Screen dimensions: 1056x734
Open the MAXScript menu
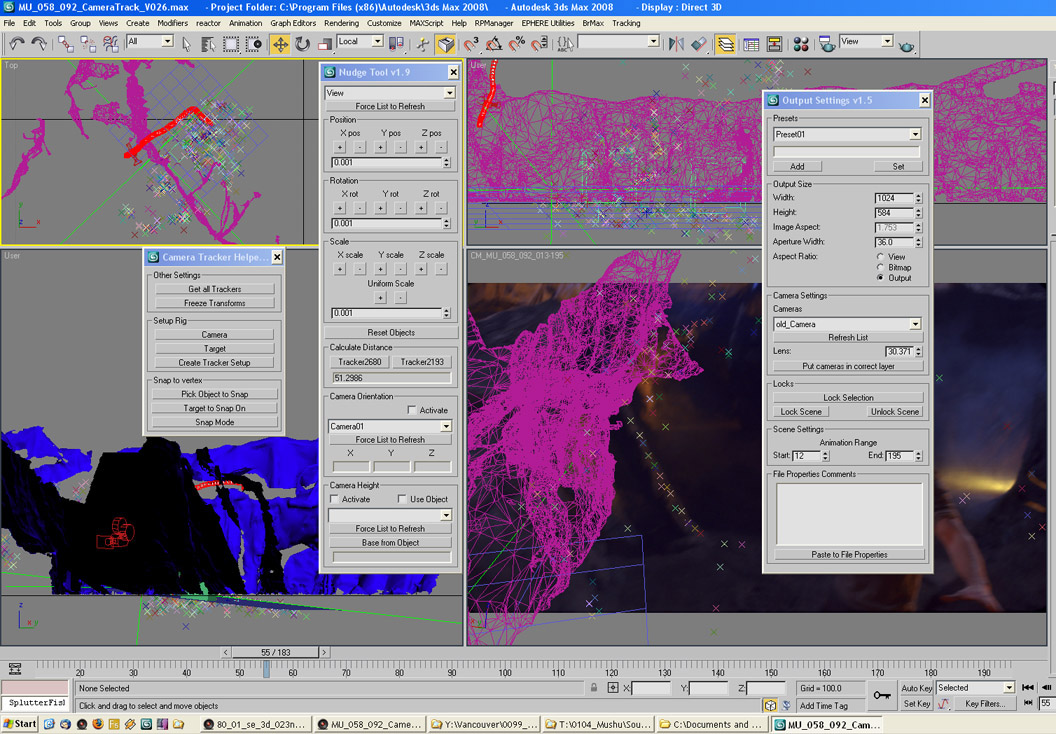[426, 23]
